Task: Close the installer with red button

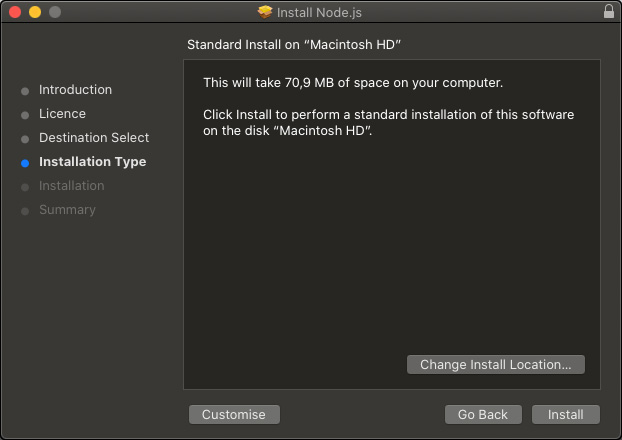Action: [15, 12]
